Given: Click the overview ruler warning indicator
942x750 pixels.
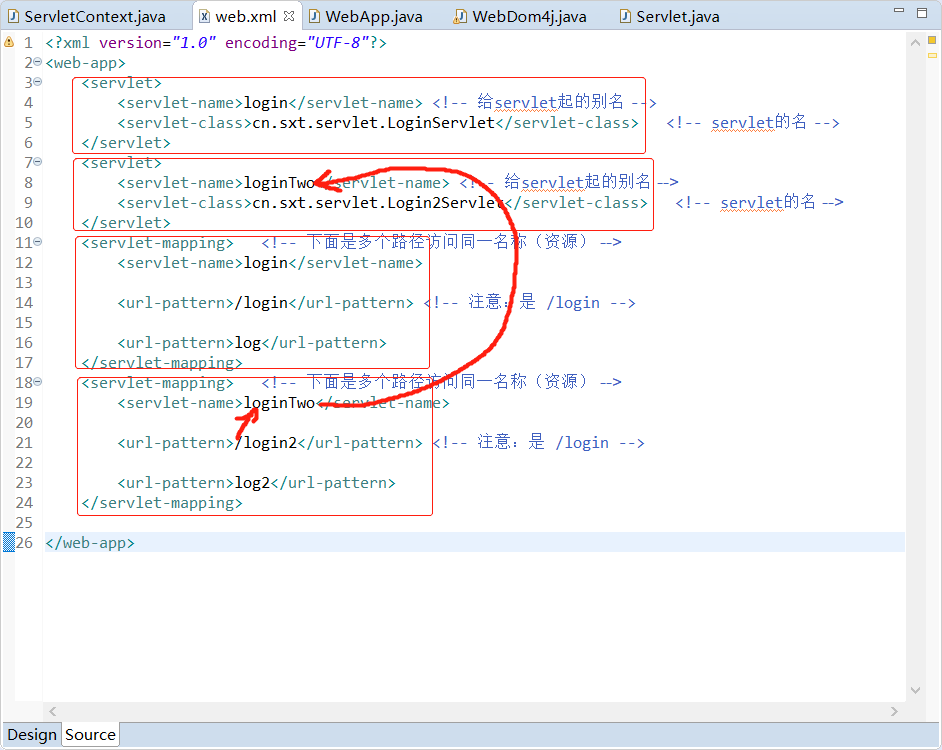Looking at the screenshot, I should coord(932,40).
